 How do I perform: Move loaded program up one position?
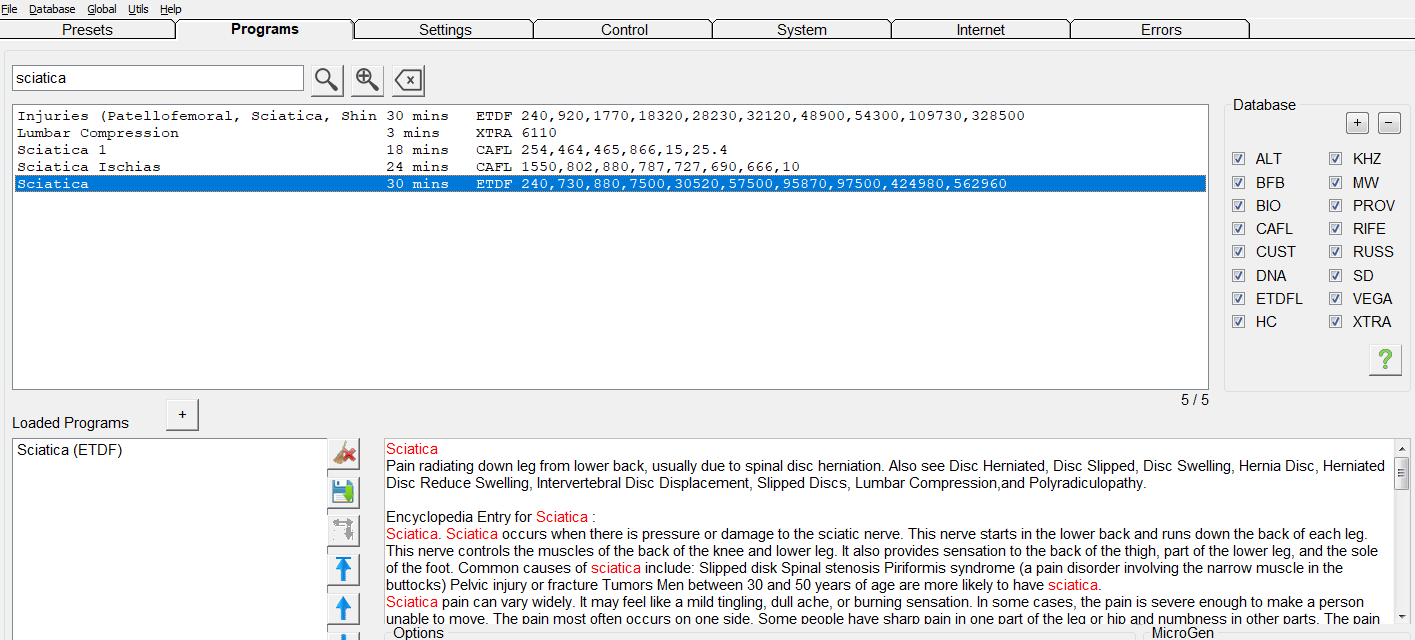tap(344, 607)
